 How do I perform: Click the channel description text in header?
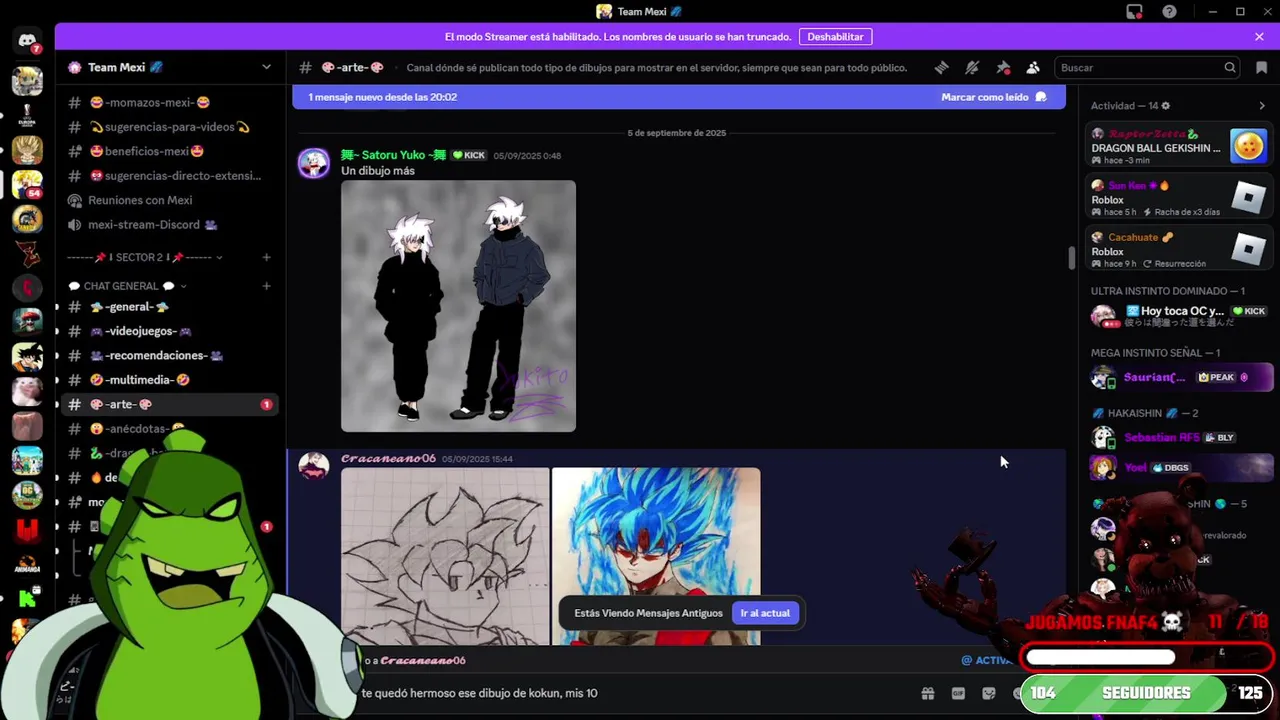656,67
